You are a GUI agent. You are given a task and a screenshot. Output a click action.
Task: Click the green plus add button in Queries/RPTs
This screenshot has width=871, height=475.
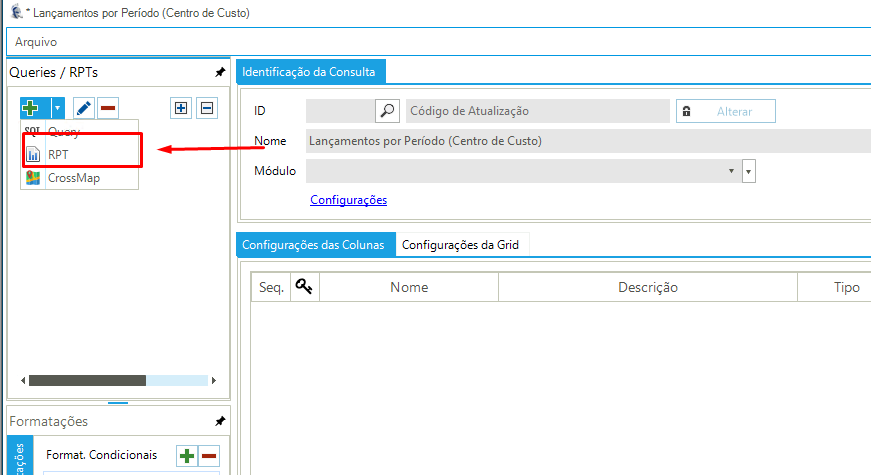click(x=31, y=108)
